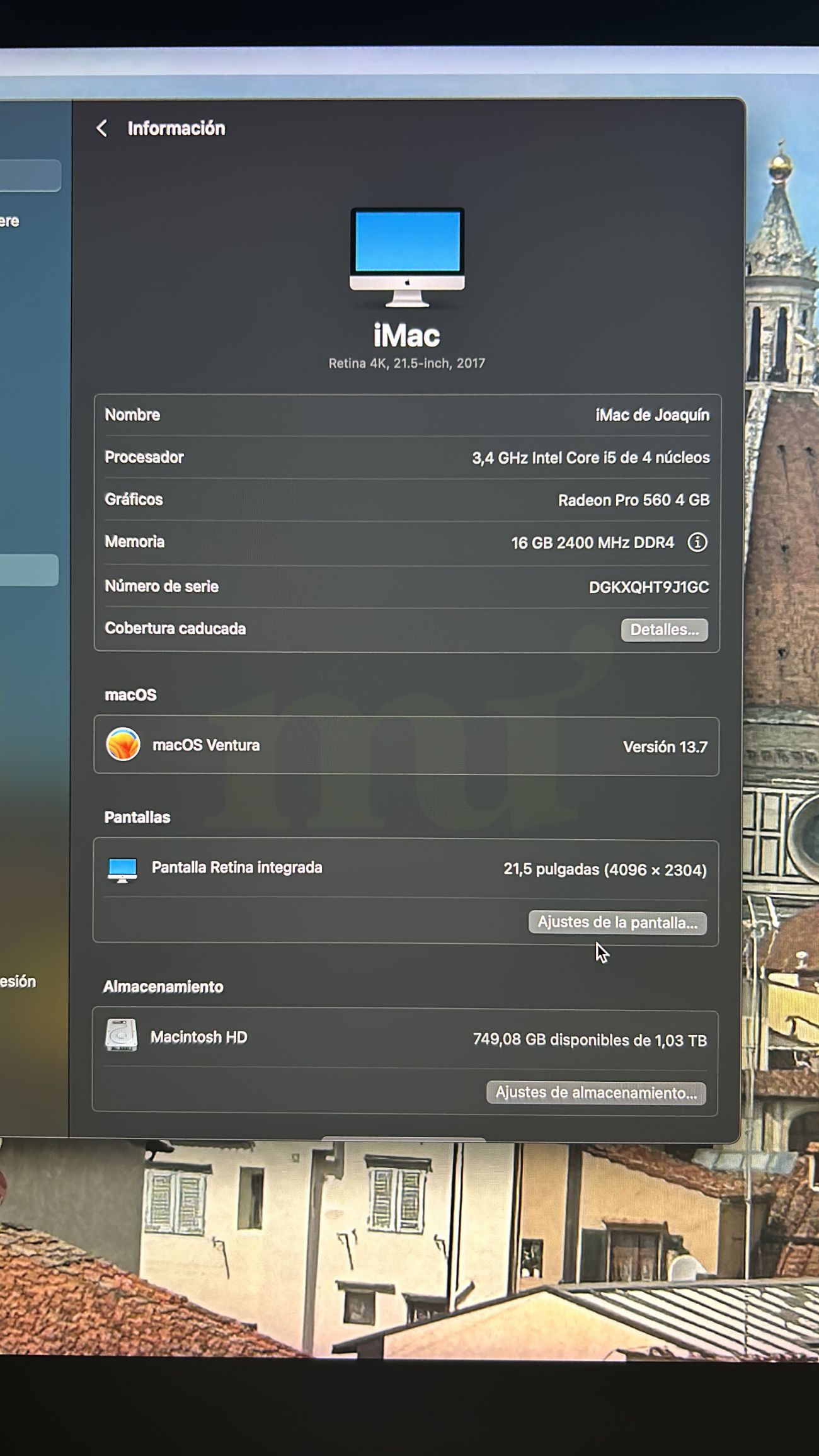The width and height of the screenshot is (819, 1456).
Task: Click "749,08 GB disponibles de 1,03 TB"
Action: (x=590, y=1040)
